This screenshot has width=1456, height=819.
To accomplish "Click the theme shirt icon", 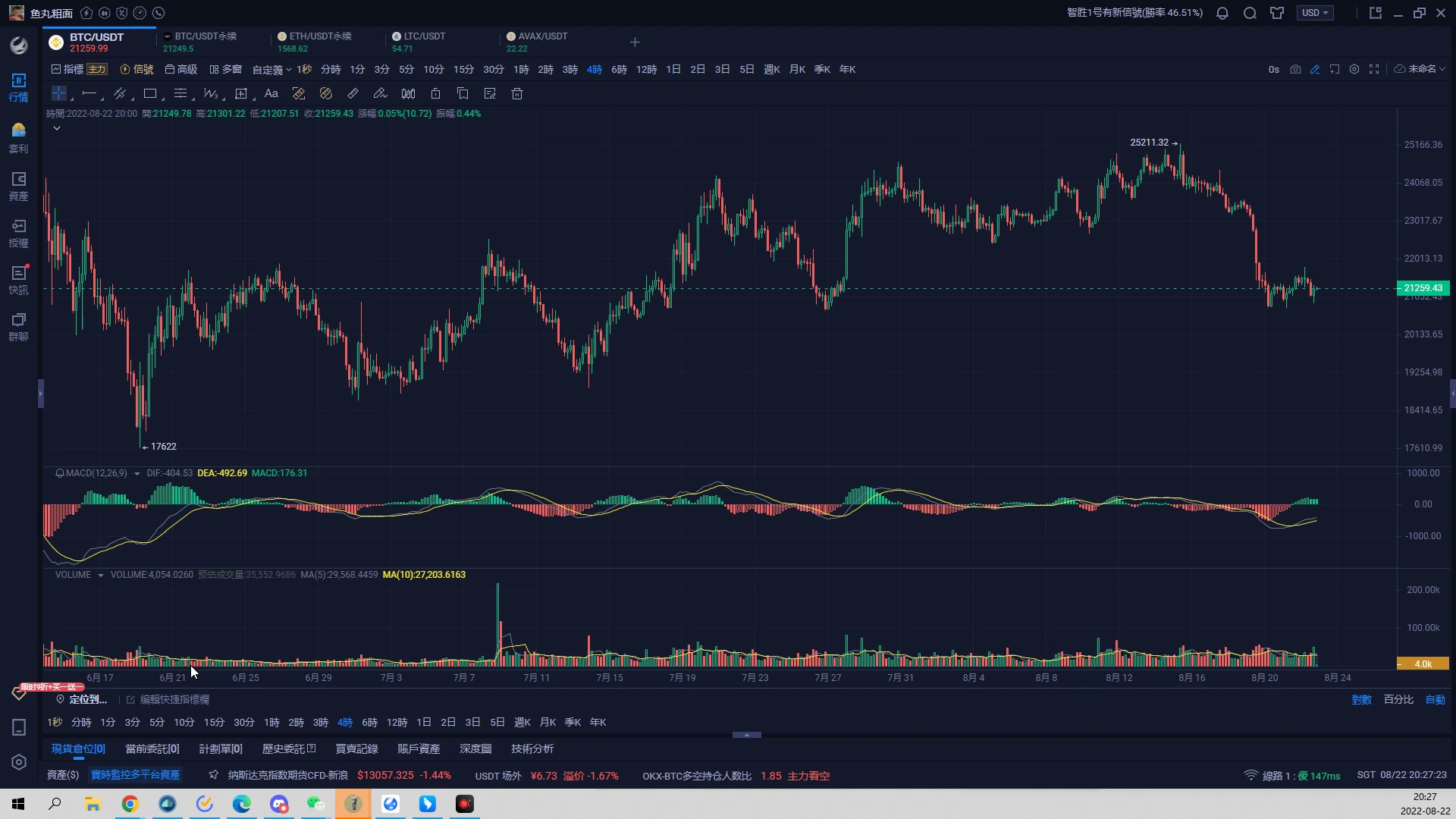I will (x=1277, y=13).
